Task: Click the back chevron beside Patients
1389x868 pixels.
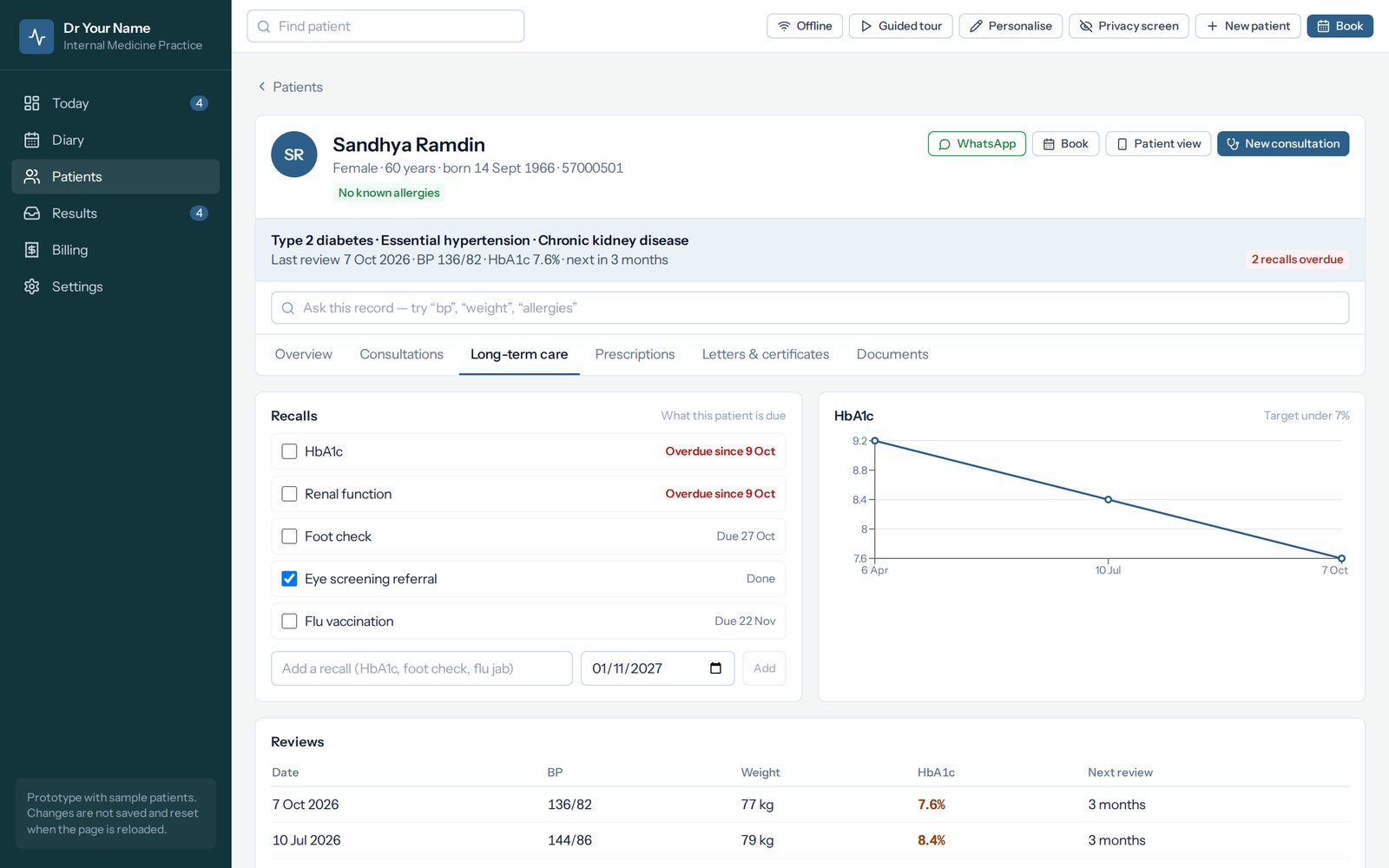Action: 261,87
